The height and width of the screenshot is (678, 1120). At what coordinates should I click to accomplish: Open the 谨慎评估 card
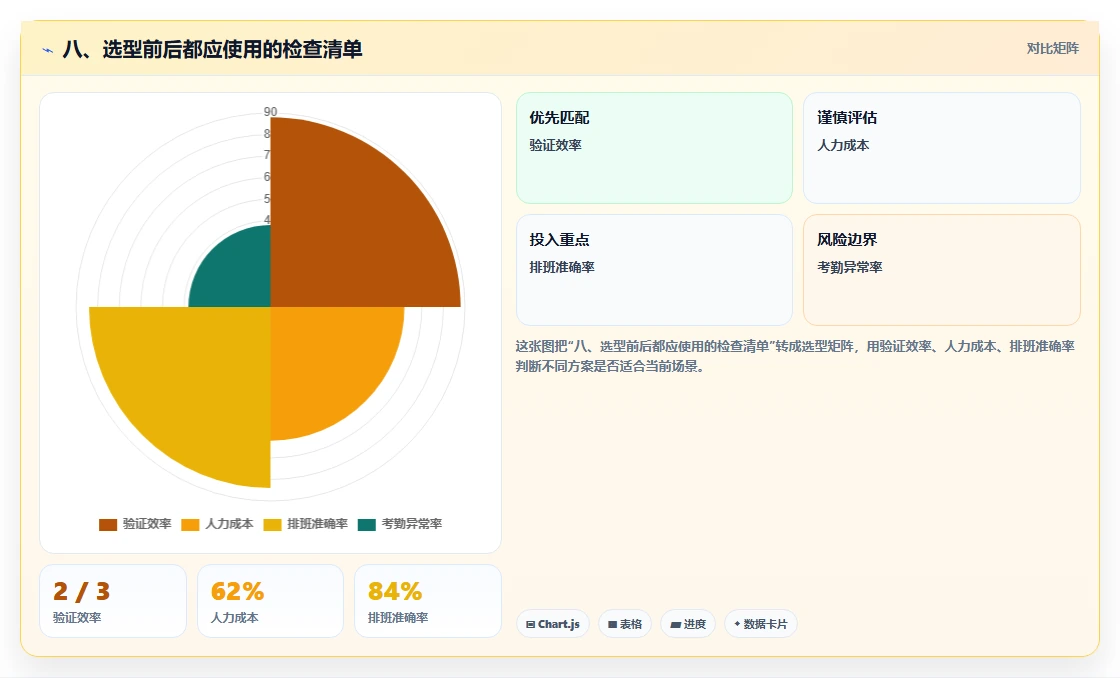[x=941, y=148]
